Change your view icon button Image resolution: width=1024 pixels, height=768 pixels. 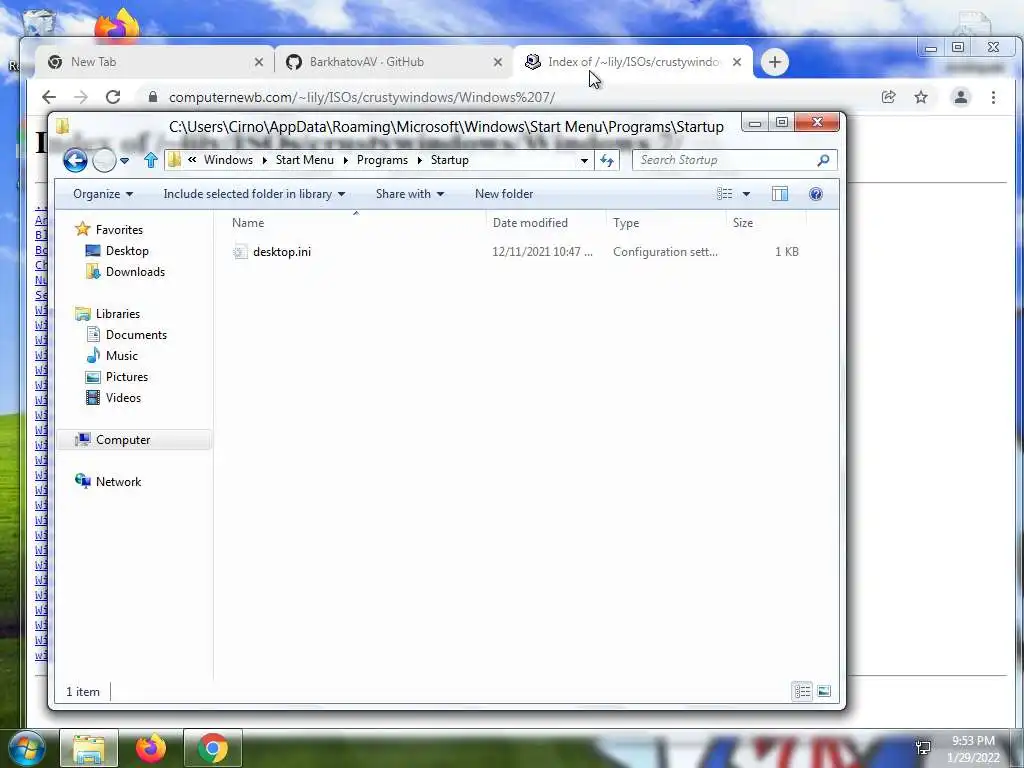coord(724,194)
